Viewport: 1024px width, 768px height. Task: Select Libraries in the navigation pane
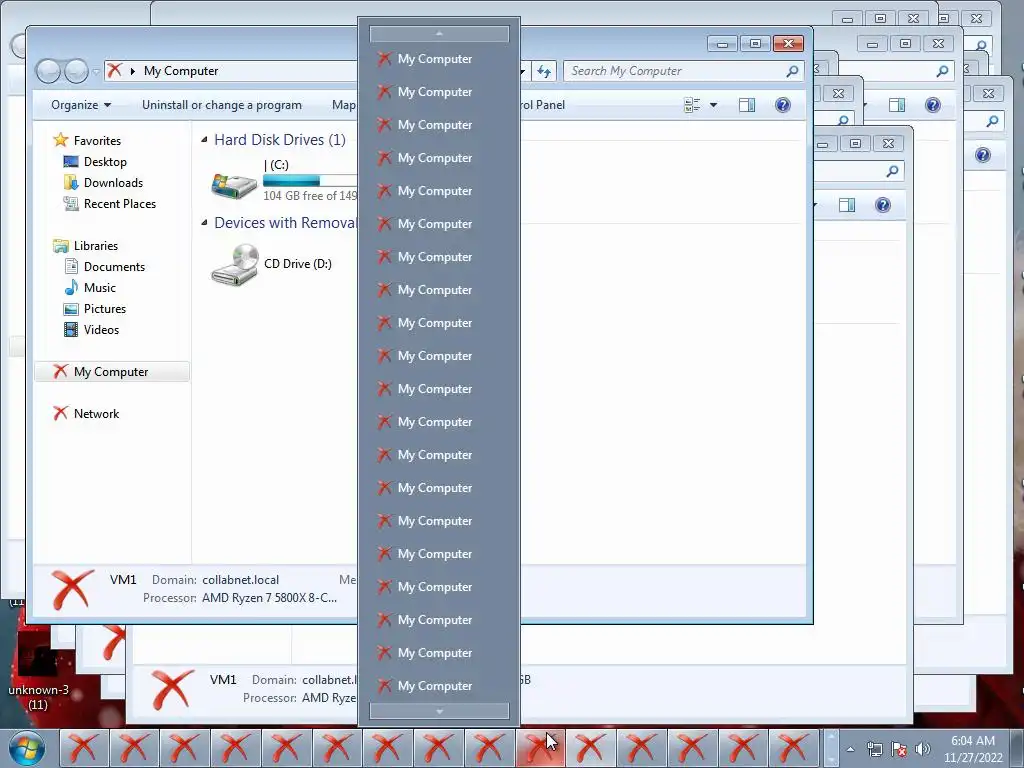click(95, 246)
